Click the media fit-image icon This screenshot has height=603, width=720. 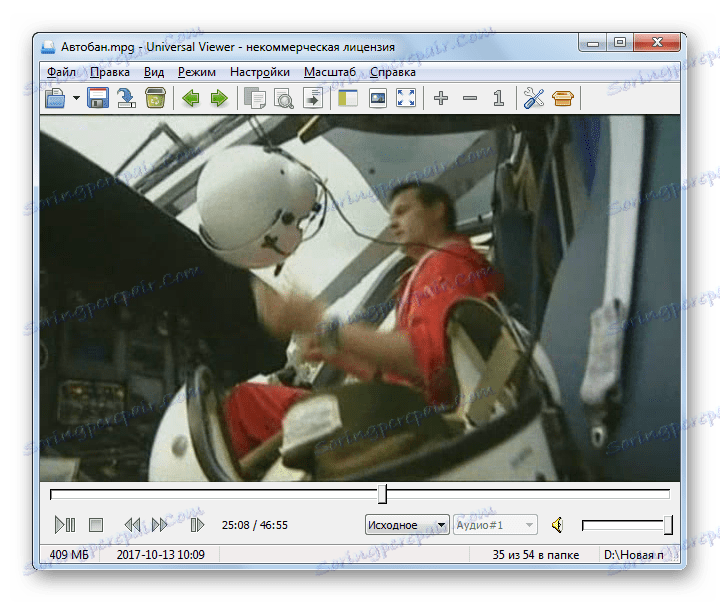point(377,98)
